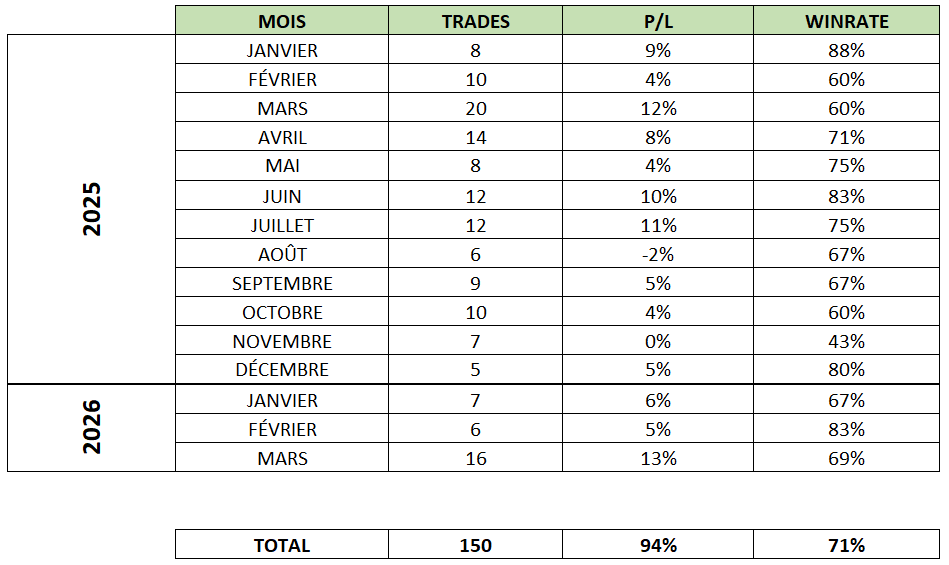Click the total trades value 150

475,545
